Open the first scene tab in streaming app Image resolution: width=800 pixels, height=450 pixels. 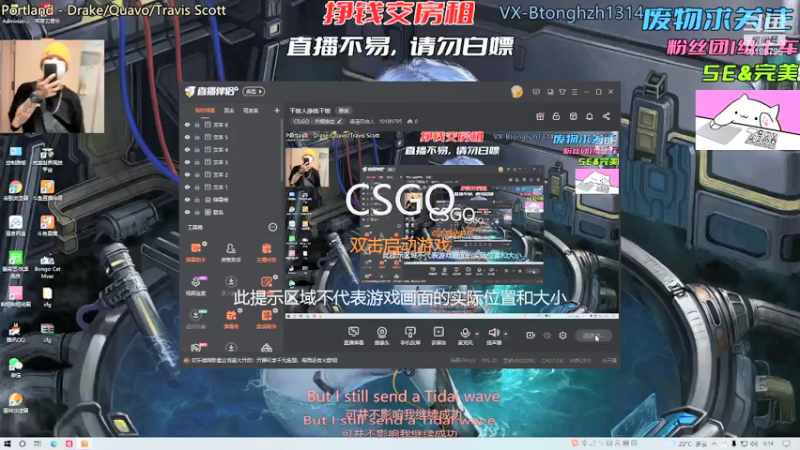coord(205,110)
